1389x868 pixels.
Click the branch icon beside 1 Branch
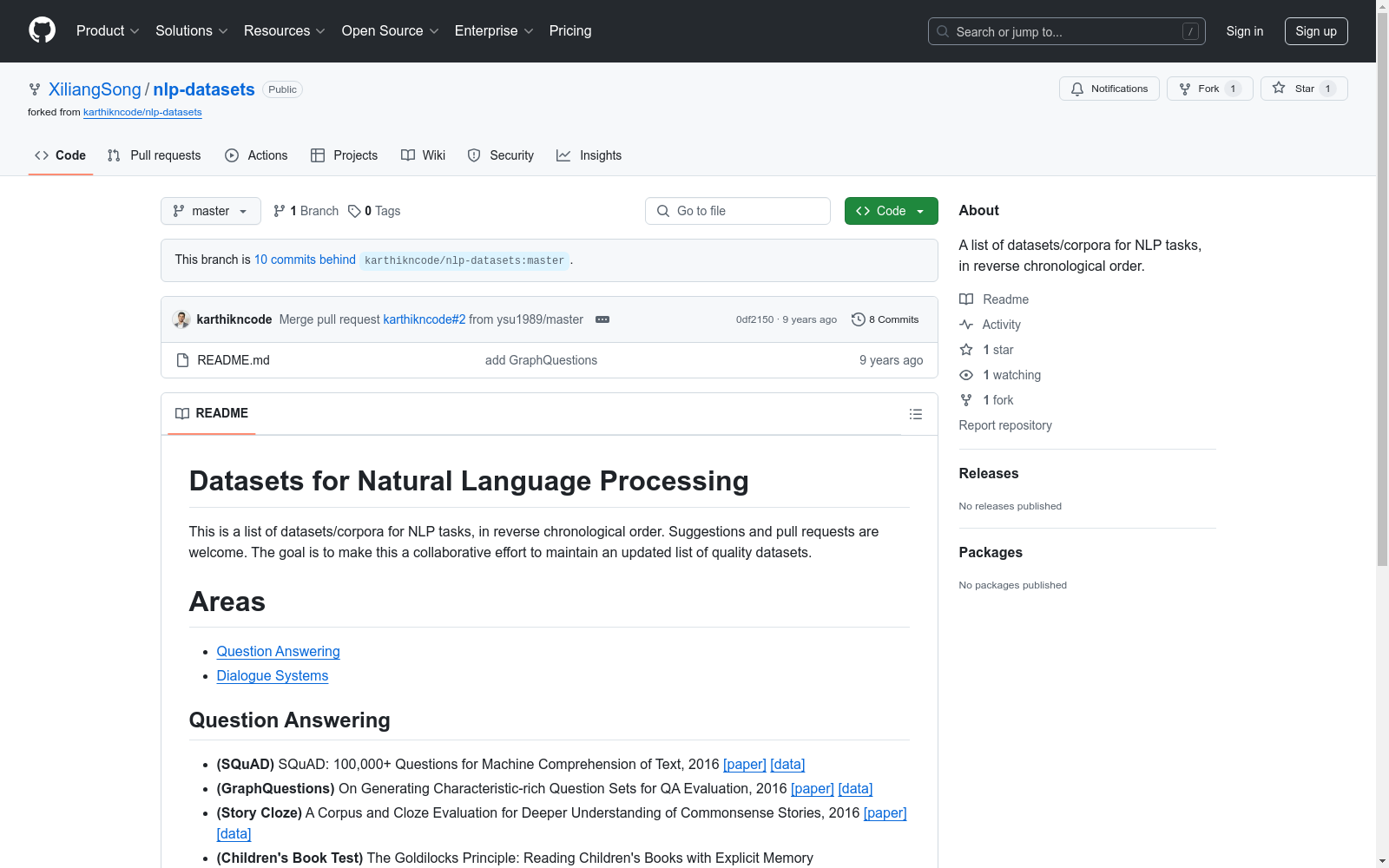tap(280, 211)
